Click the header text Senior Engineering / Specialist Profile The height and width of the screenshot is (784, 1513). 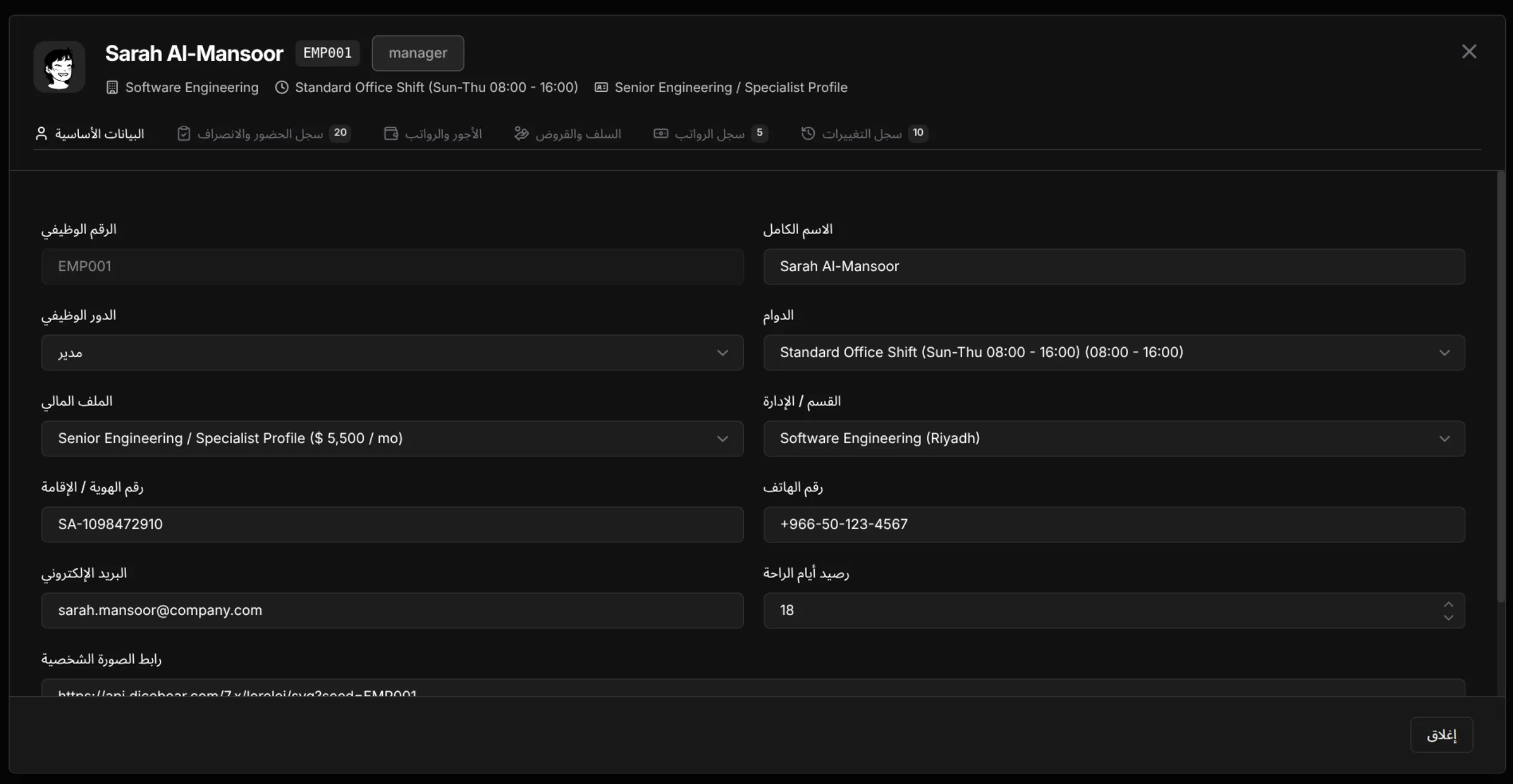tap(731, 88)
